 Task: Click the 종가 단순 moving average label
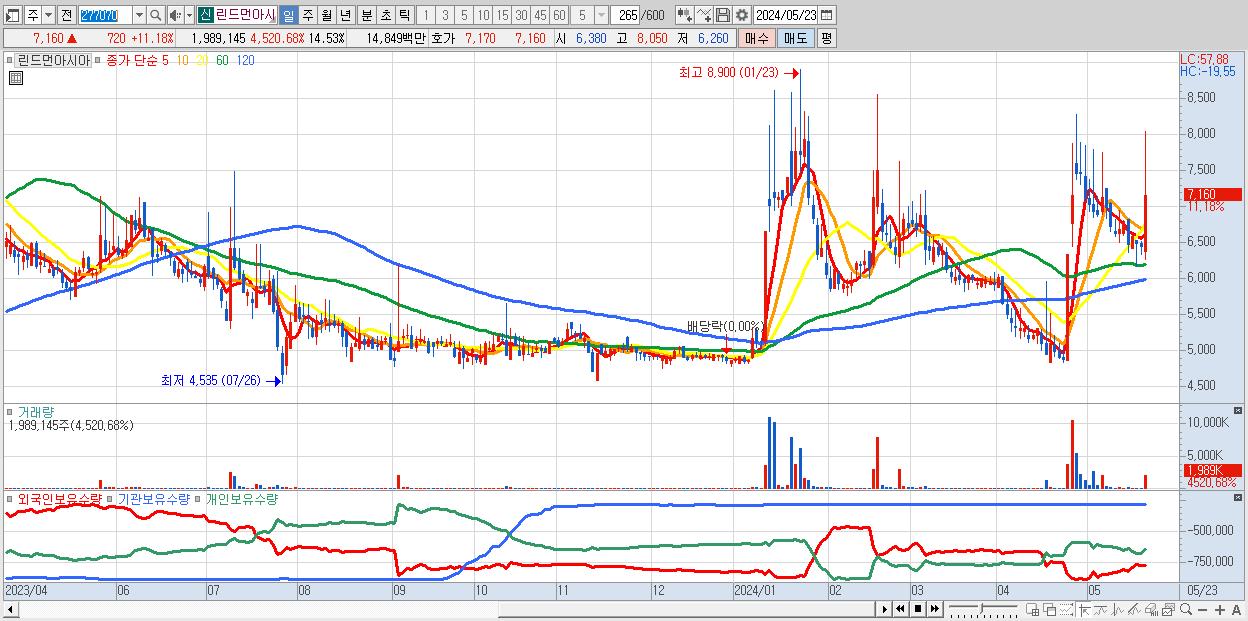[x=131, y=60]
